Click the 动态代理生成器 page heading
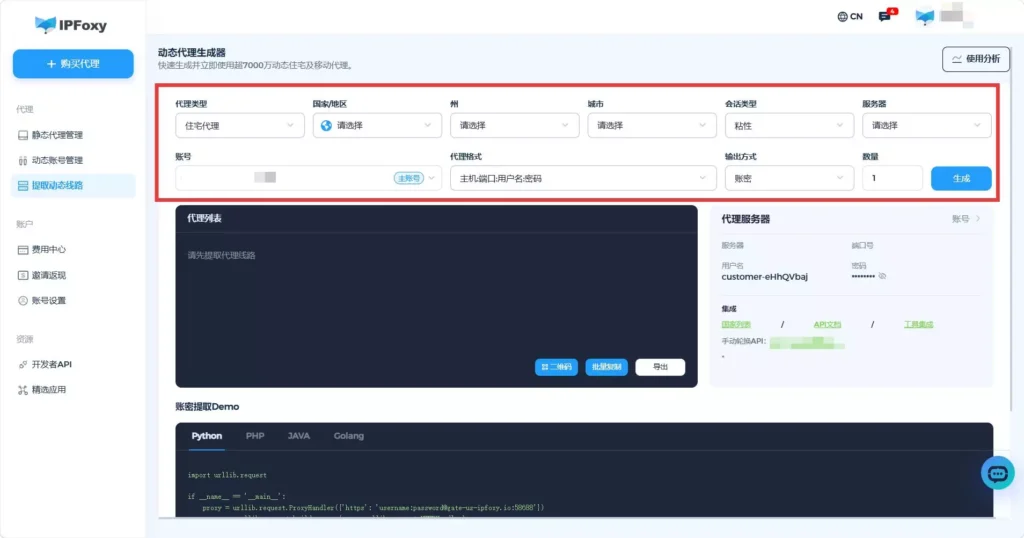The width and height of the screenshot is (1024, 538). click(x=191, y=53)
